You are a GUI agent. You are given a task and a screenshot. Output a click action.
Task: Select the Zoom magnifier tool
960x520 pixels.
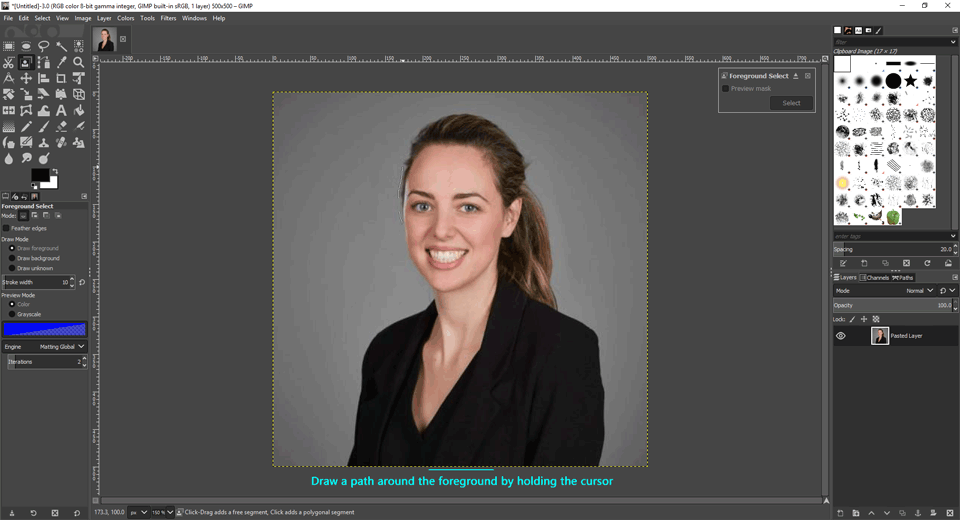[78, 62]
